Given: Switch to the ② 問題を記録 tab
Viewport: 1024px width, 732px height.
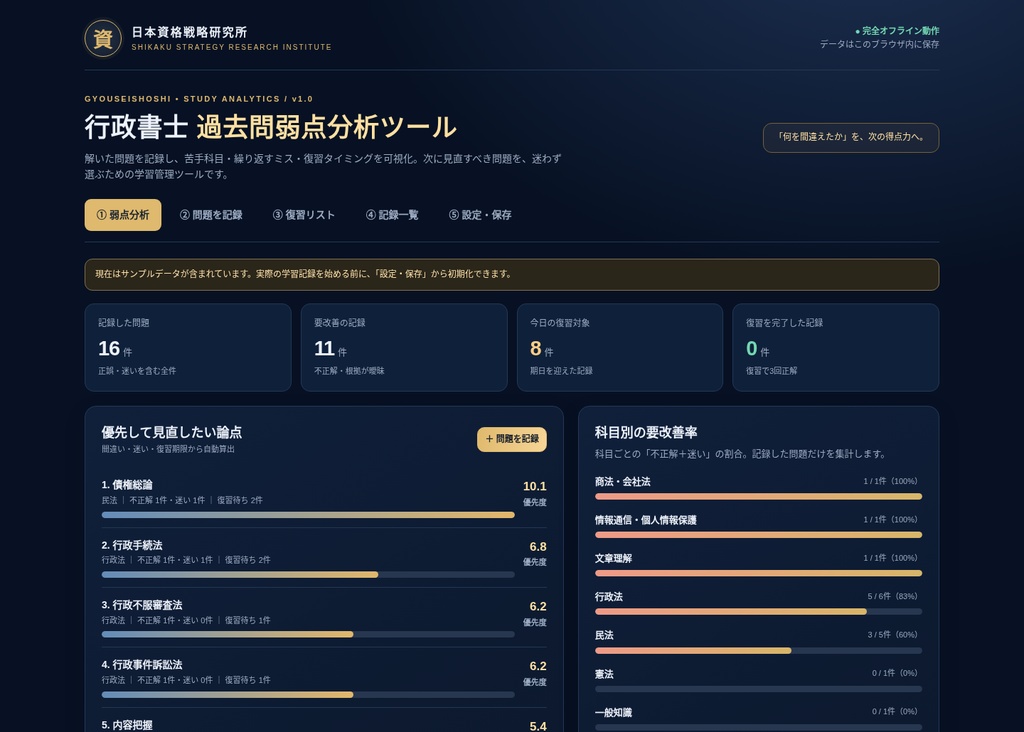Looking at the screenshot, I should click(211, 215).
